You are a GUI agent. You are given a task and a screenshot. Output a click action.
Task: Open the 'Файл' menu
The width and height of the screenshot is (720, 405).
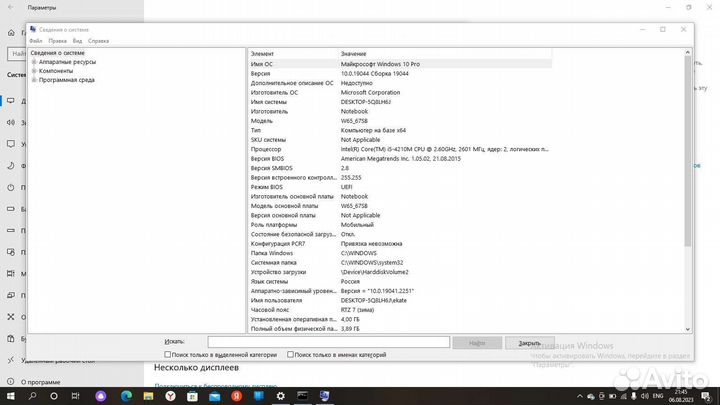point(35,42)
